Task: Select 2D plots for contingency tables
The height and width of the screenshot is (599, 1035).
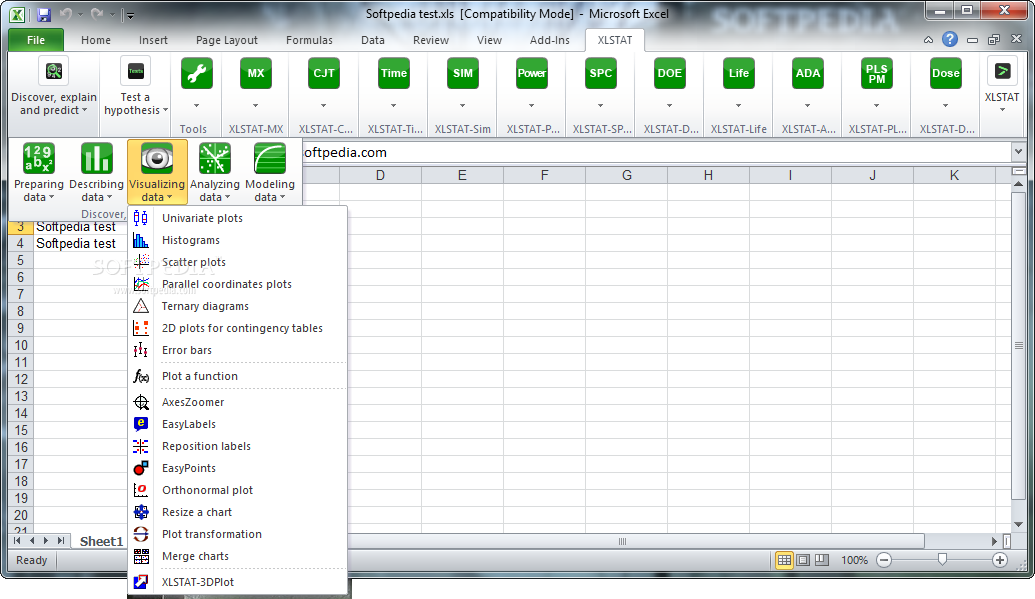Action: [237, 328]
